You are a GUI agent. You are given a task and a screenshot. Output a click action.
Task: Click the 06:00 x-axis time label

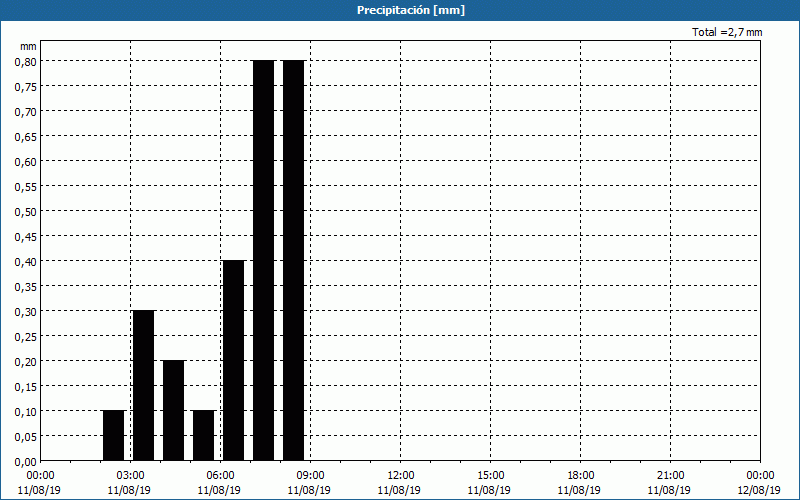(220, 476)
